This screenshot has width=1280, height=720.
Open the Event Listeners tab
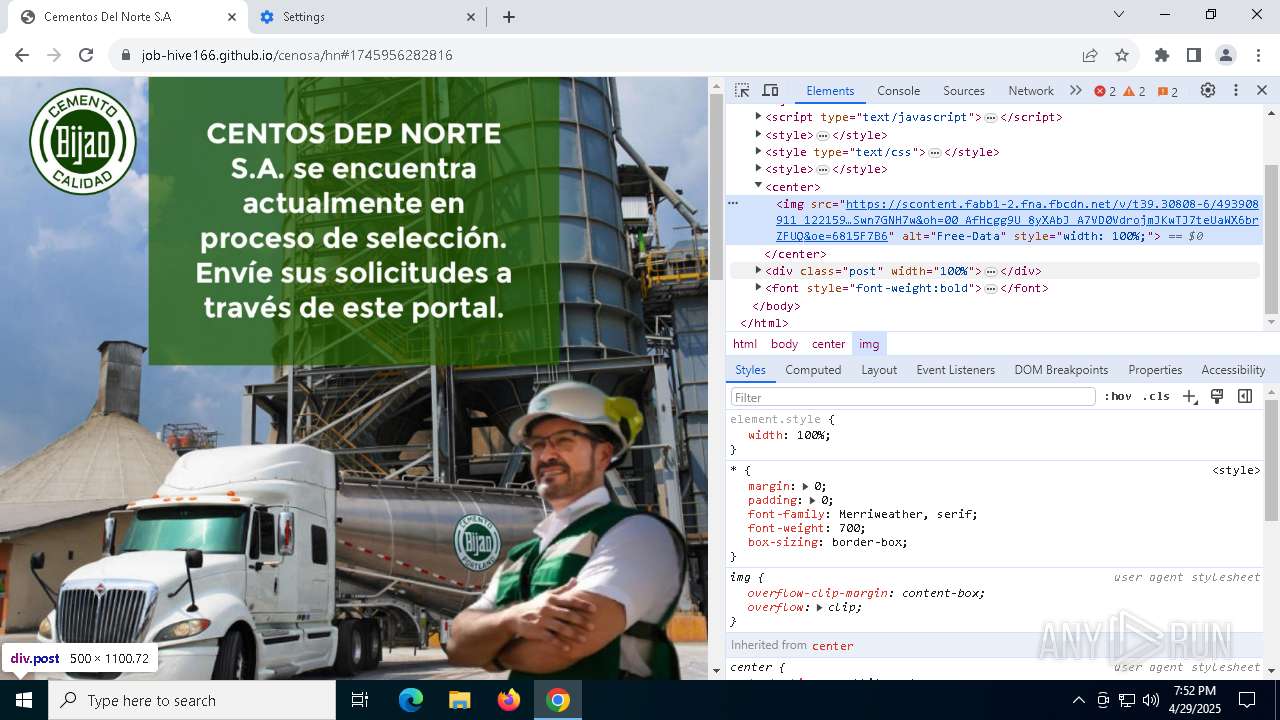pos(956,370)
